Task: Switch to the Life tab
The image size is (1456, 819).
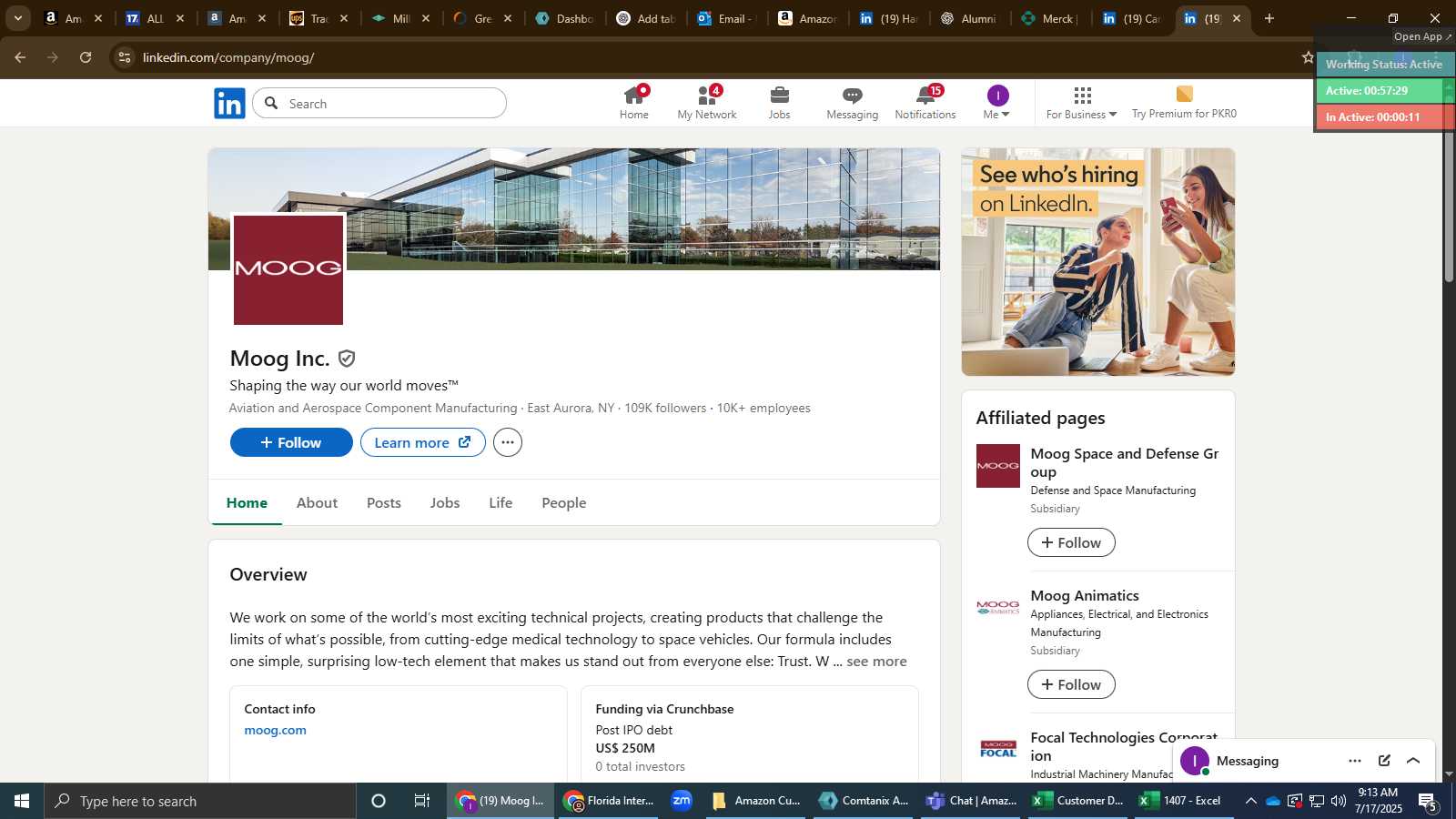Action: pyautogui.click(x=500, y=502)
